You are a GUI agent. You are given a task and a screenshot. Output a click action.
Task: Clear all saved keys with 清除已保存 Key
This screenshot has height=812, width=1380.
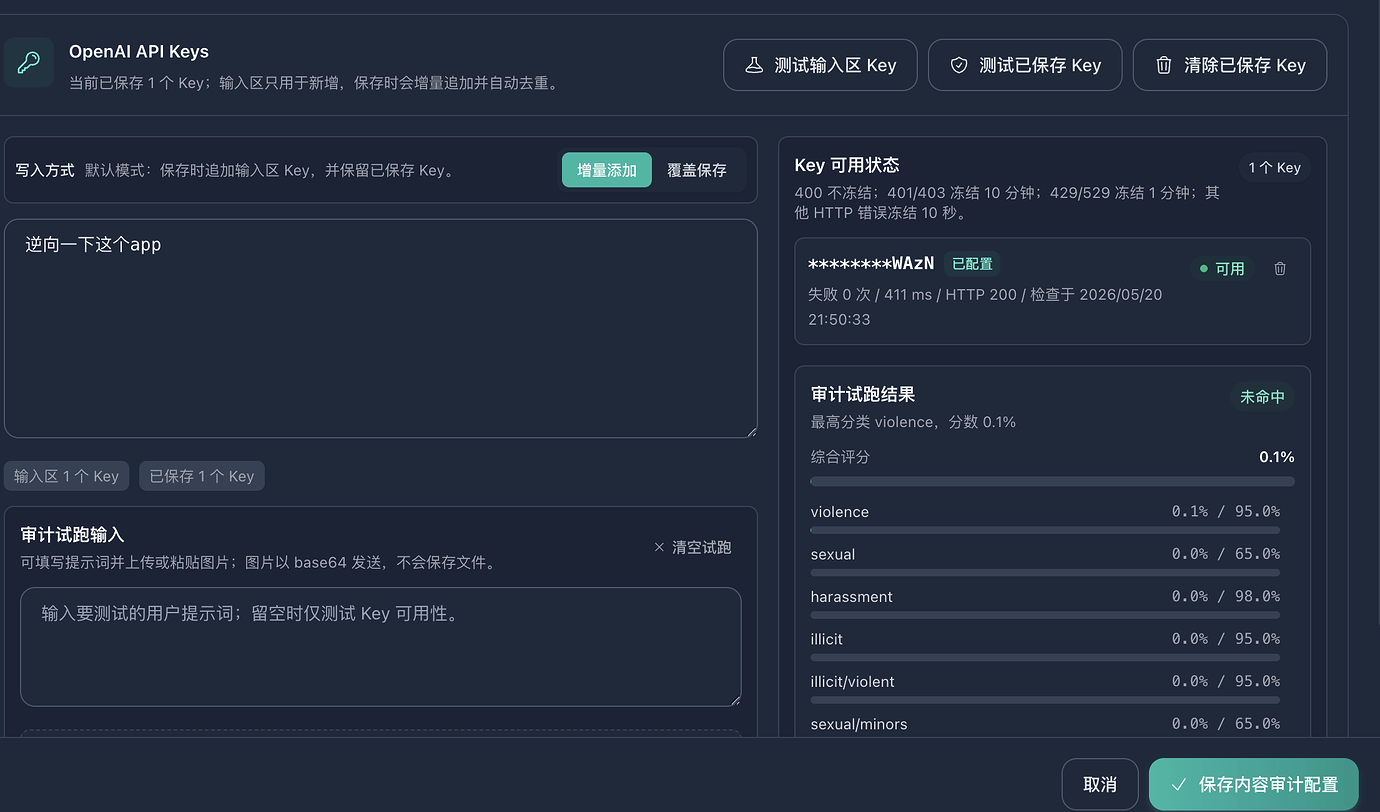(1230, 65)
